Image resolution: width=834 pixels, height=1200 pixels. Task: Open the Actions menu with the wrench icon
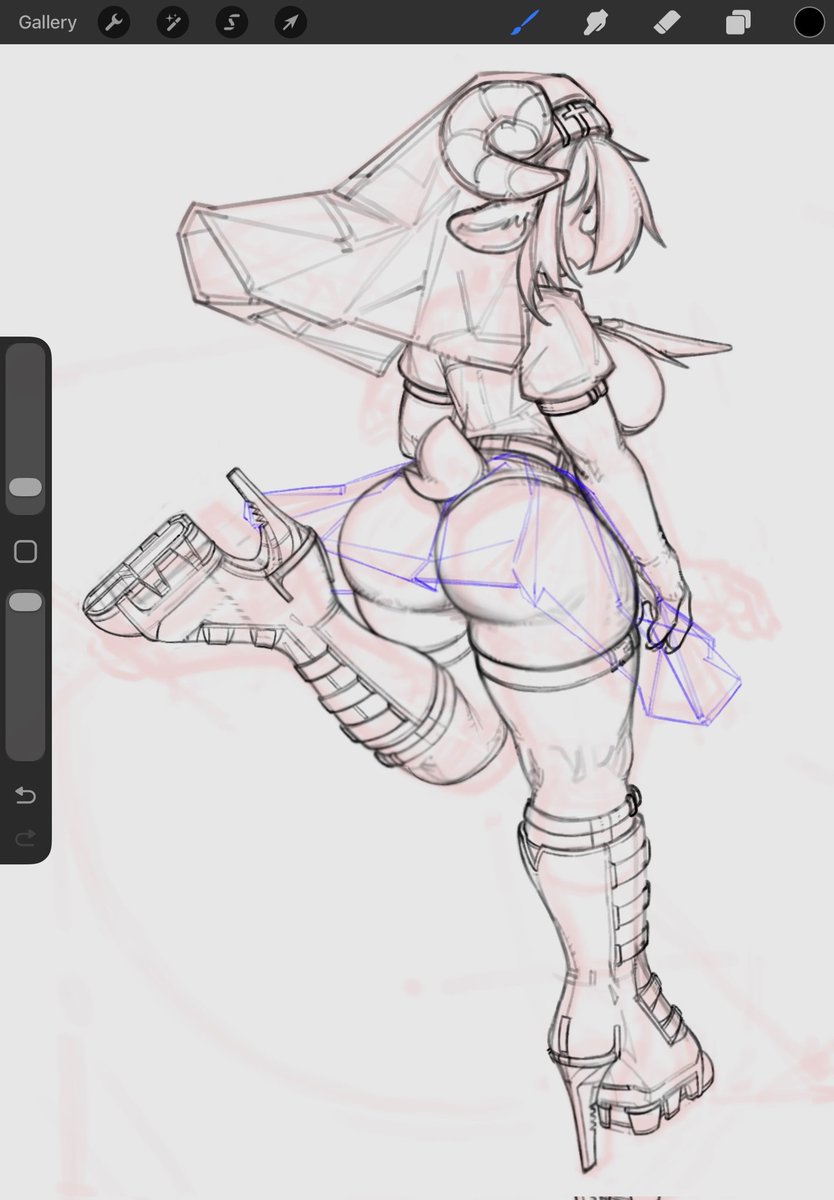[x=113, y=21]
